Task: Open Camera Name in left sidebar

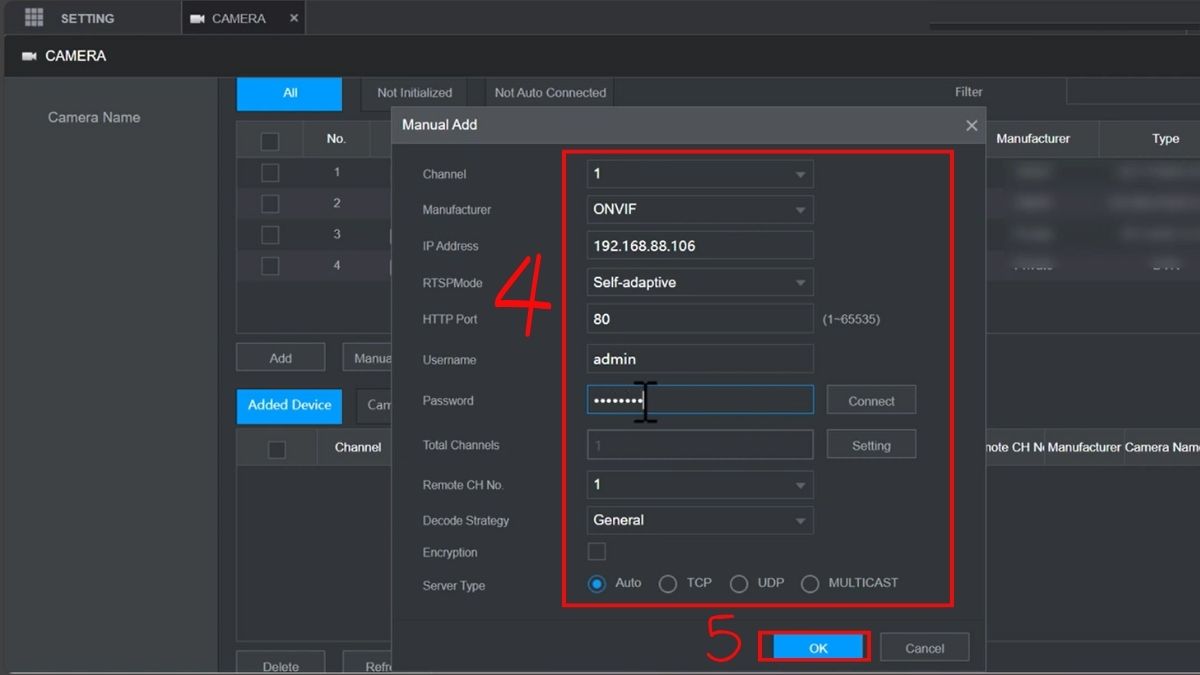Action: [x=94, y=117]
